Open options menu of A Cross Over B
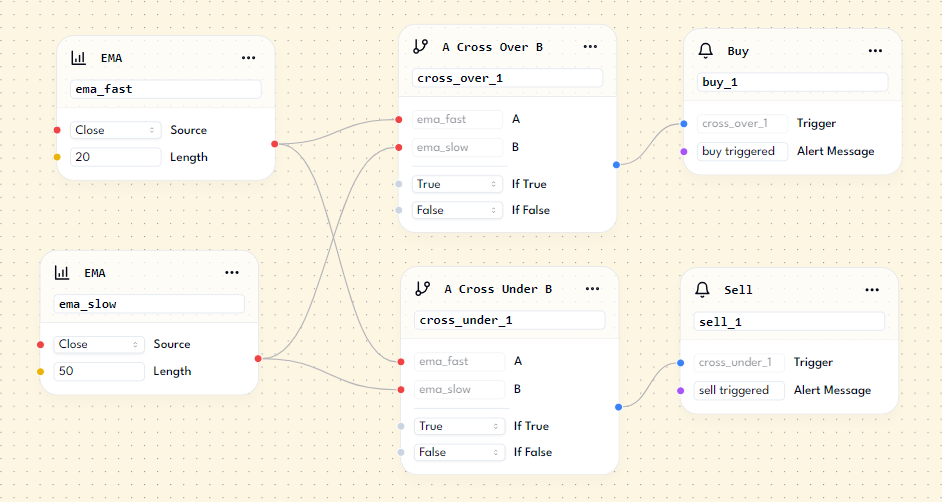This screenshot has width=942, height=502. pos(590,47)
